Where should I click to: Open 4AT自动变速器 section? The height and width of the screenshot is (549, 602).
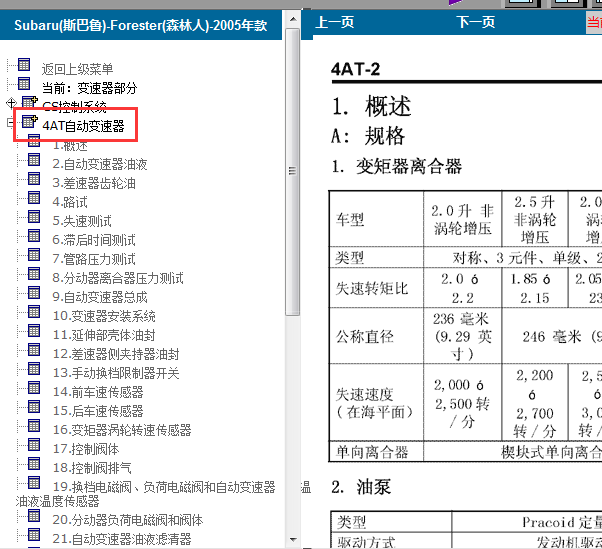83,126
